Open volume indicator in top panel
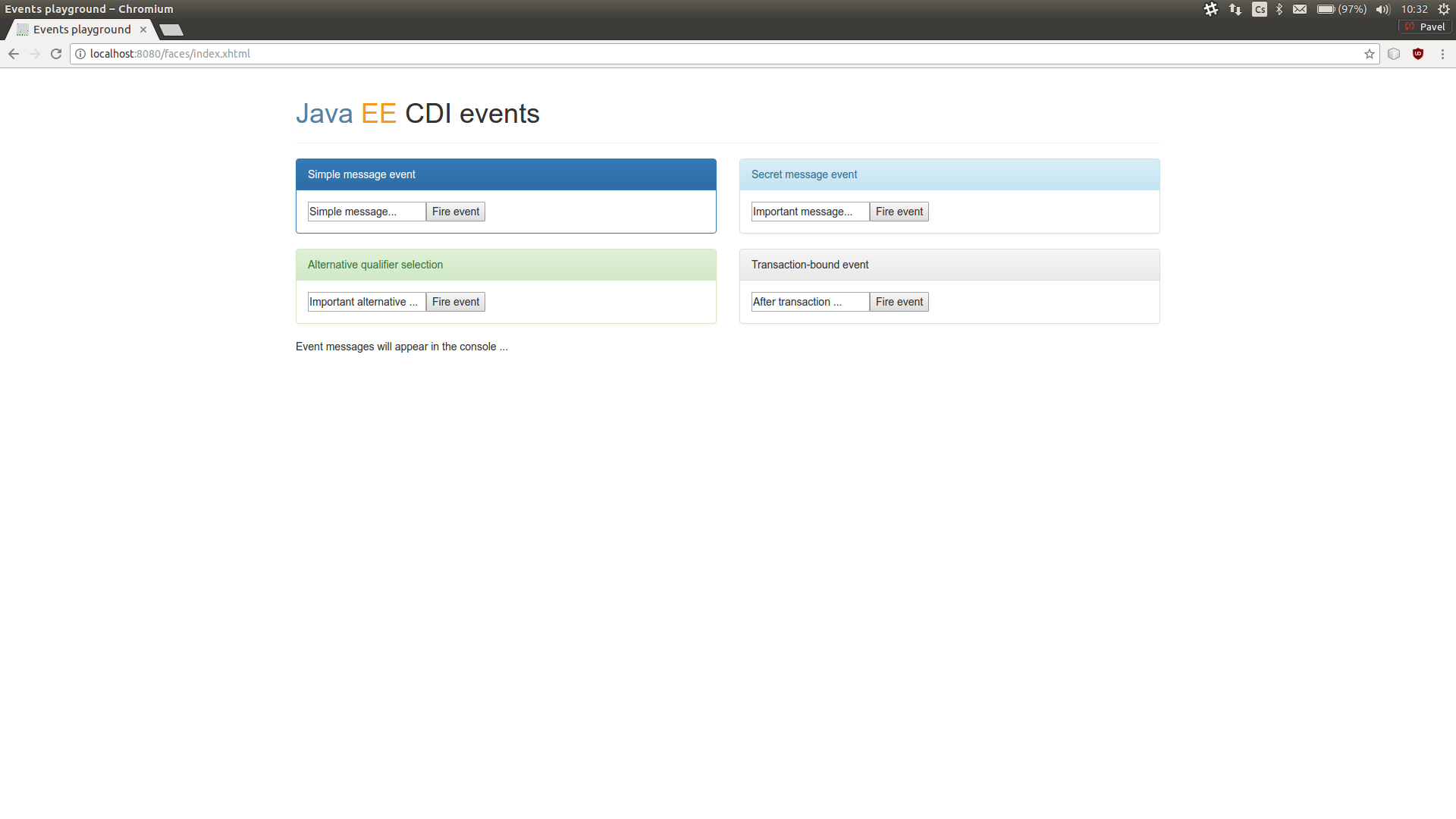 click(1383, 9)
